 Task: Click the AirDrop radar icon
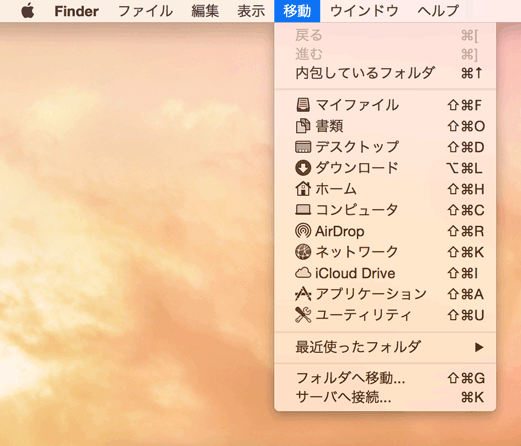(x=303, y=231)
